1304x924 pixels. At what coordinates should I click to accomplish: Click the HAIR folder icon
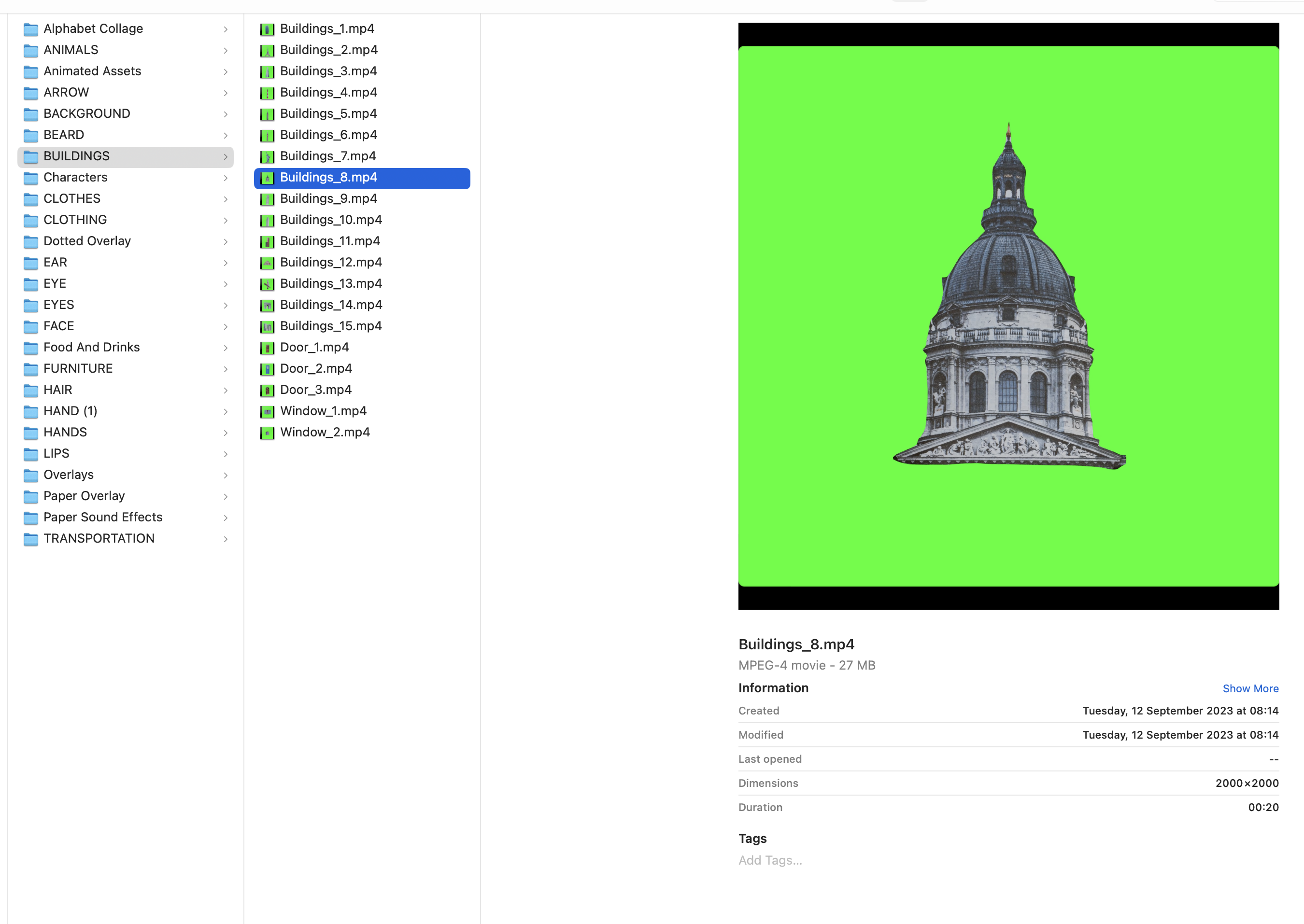[x=31, y=390]
